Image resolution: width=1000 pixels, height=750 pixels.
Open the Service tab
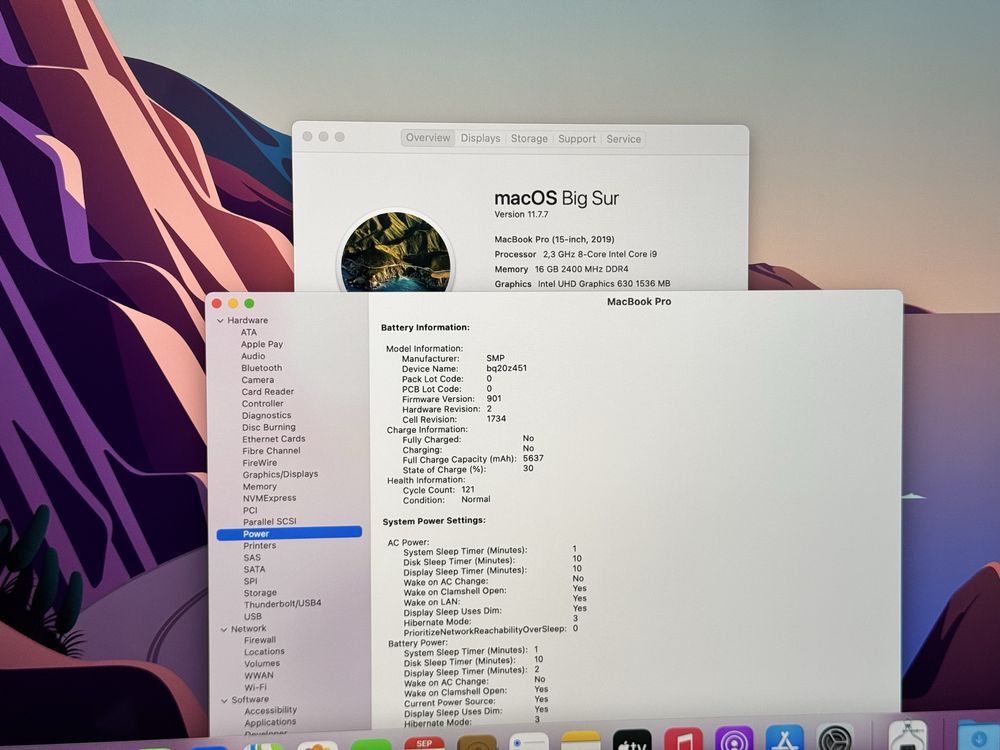(624, 139)
